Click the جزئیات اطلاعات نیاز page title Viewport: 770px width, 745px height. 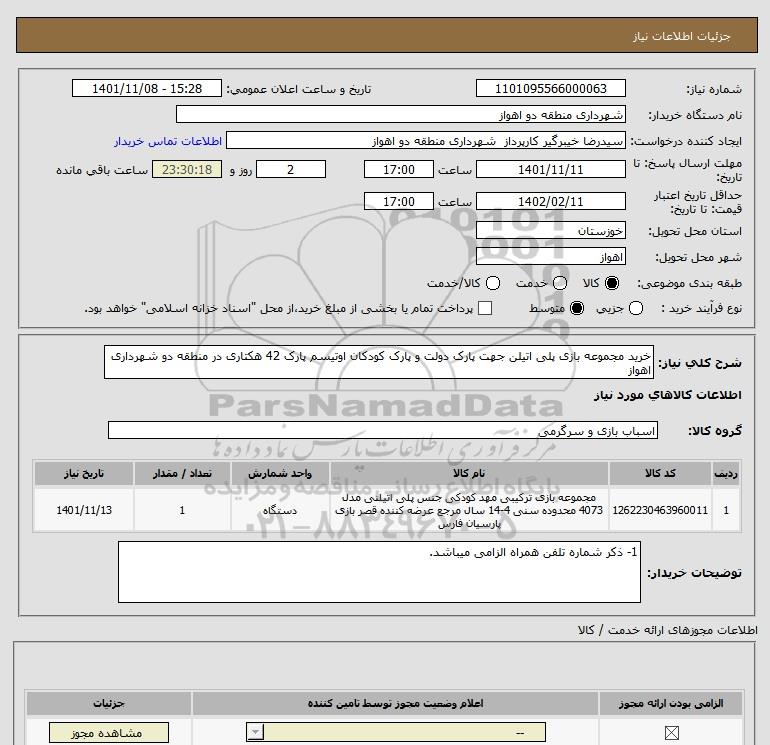[x=682, y=36]
